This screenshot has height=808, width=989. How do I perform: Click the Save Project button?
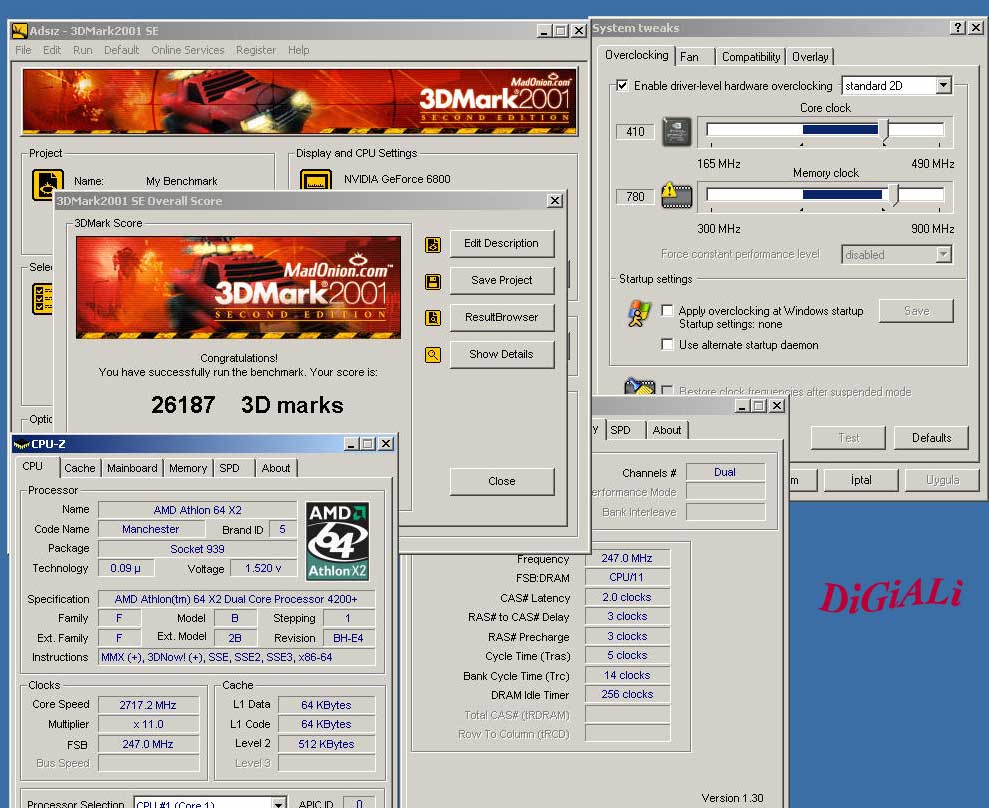(501, 280)
